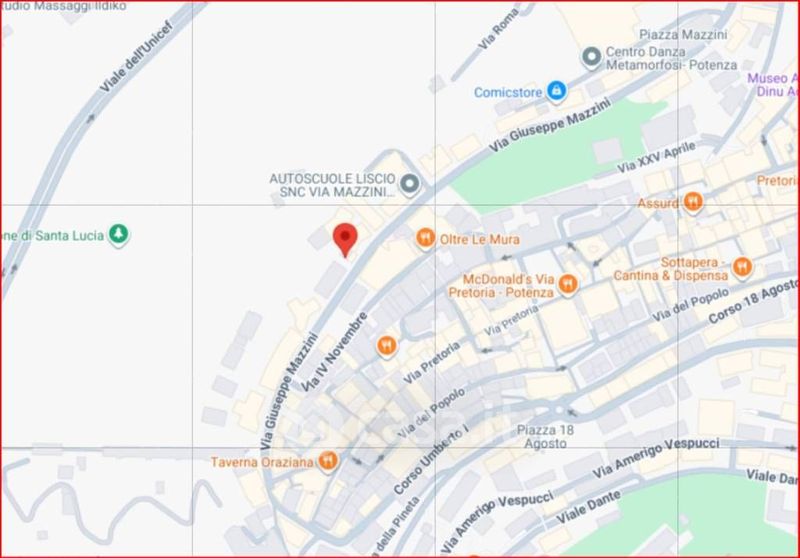Open the Assurd restaurant pin icon
This screenshot has width=800, height=558.
(692, 202)
